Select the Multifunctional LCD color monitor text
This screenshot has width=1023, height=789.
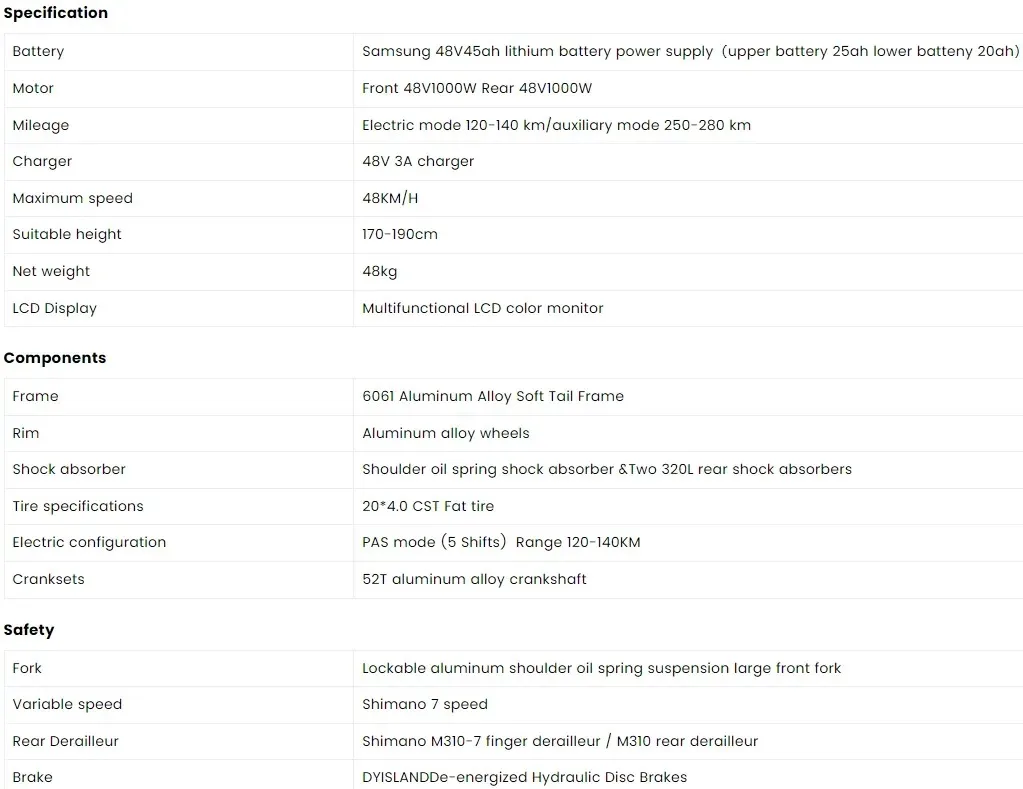(x=483, y=308)
